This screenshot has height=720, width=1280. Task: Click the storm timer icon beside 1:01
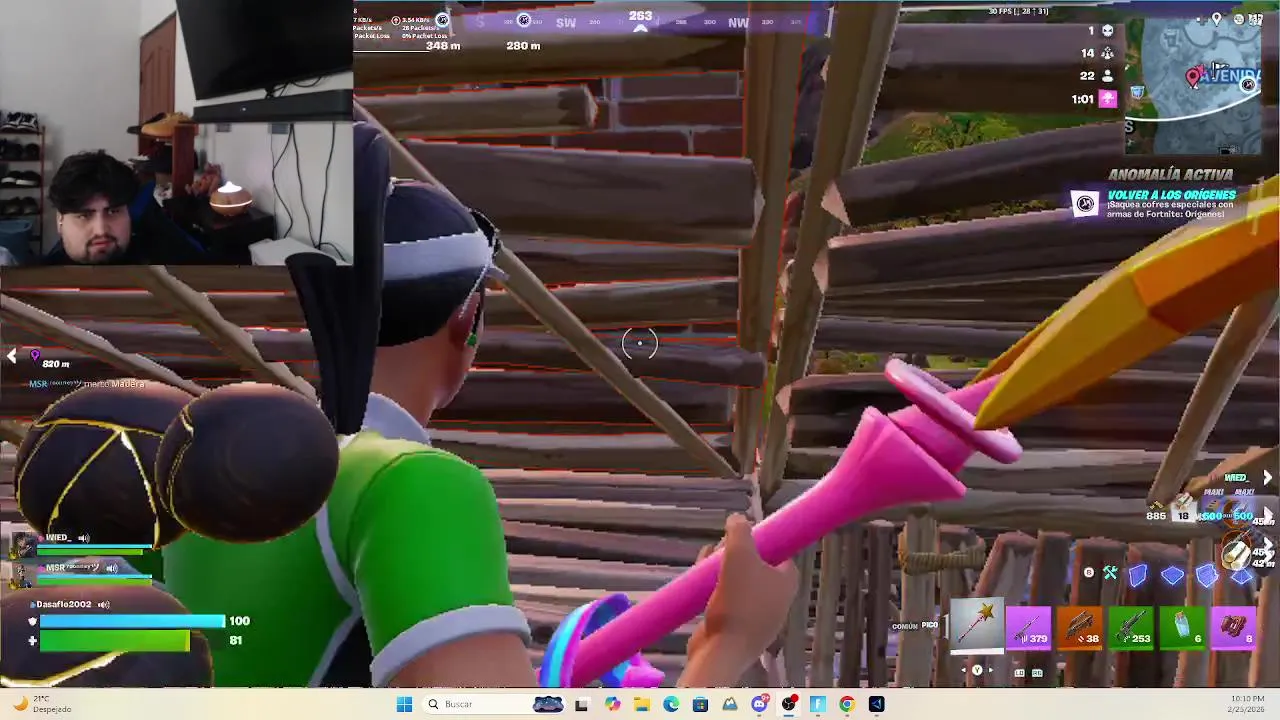(1108, 98)
